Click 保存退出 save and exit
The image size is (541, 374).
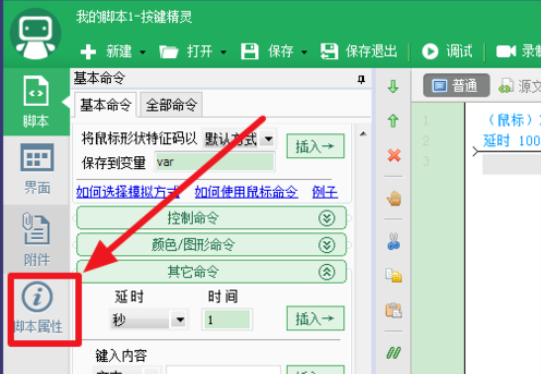point(359,51)
